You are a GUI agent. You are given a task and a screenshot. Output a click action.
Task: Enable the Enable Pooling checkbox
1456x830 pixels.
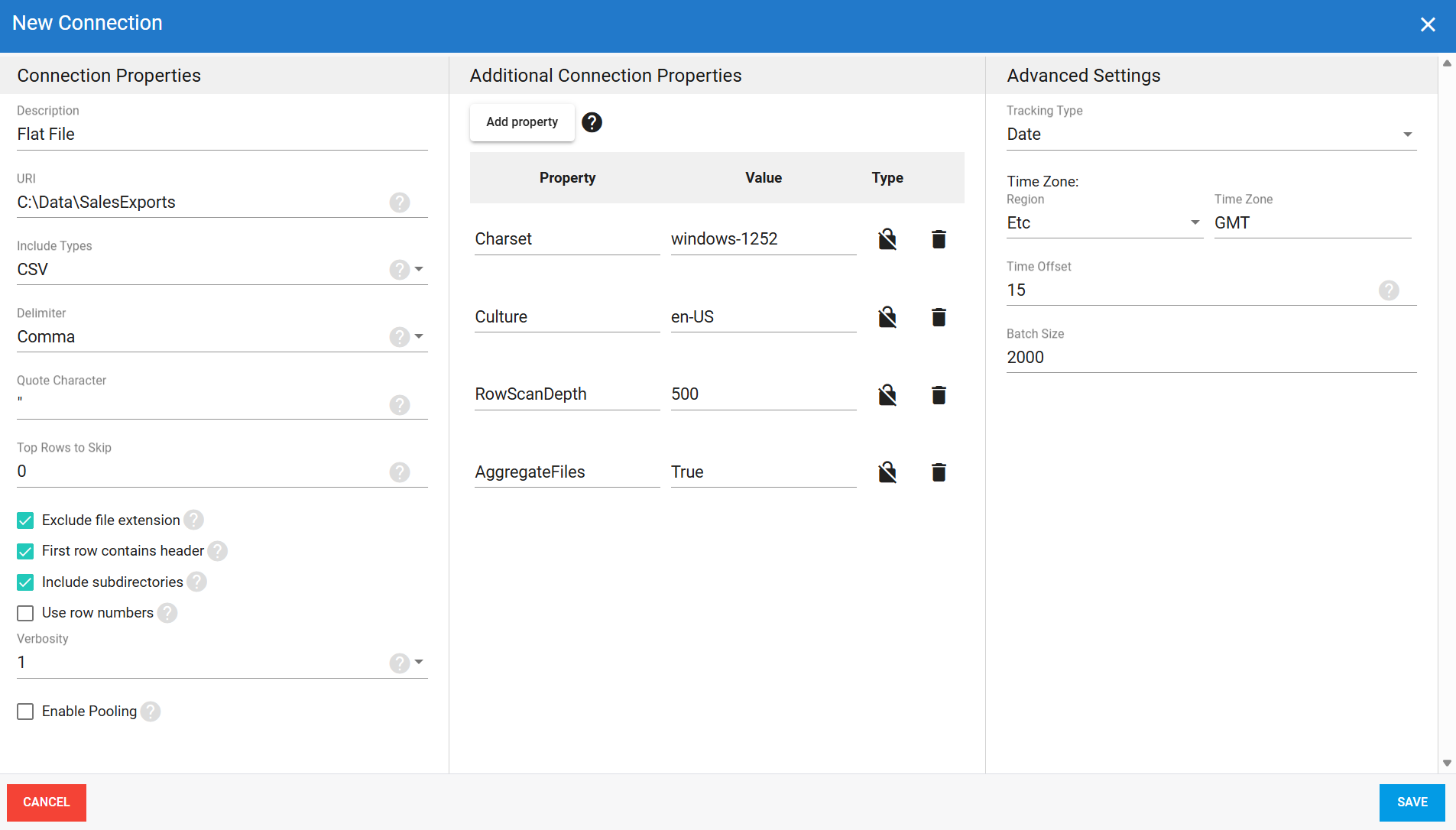25,712
